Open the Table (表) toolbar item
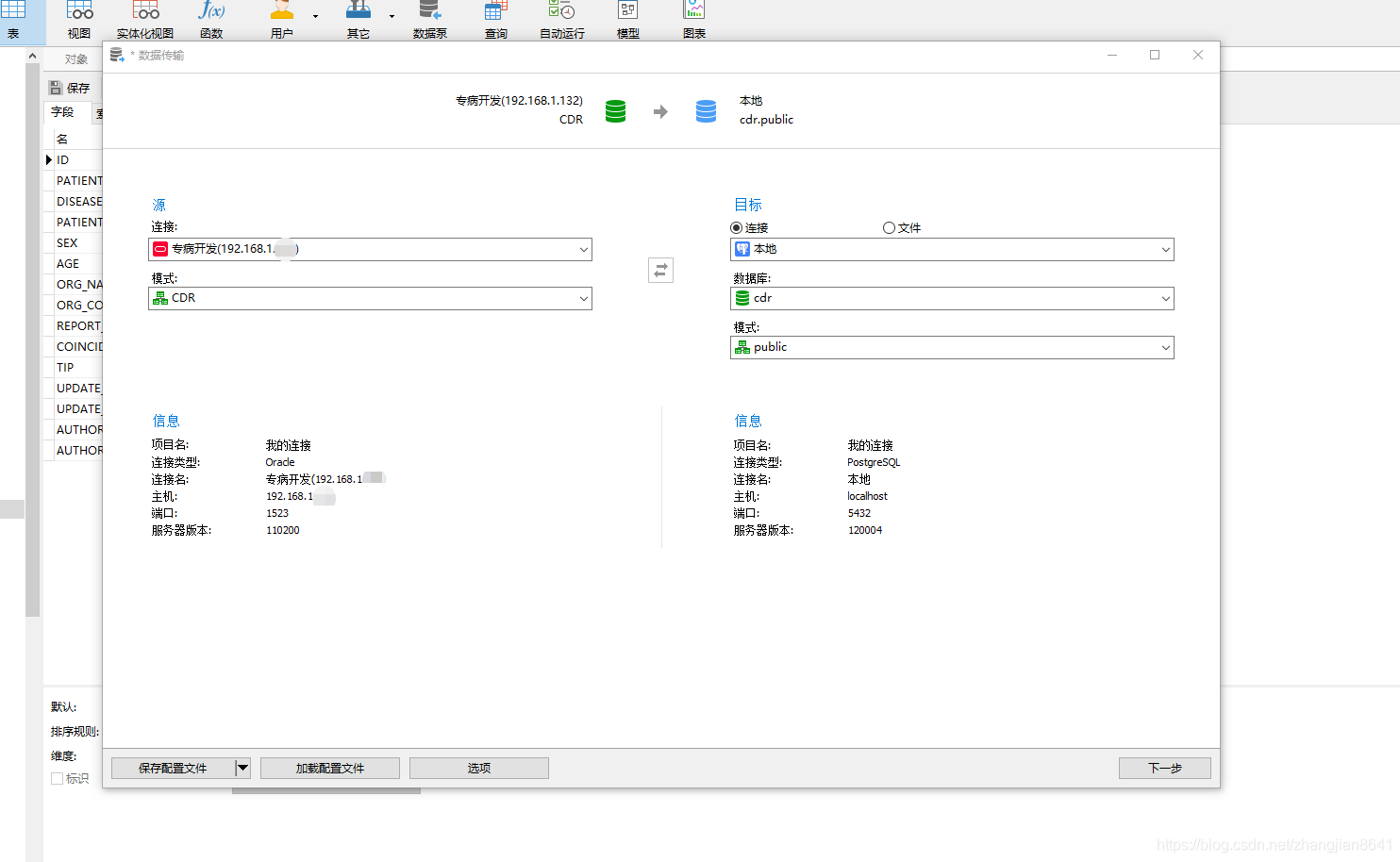Screen dimensions: 1400x862 (x=13, y=21)
